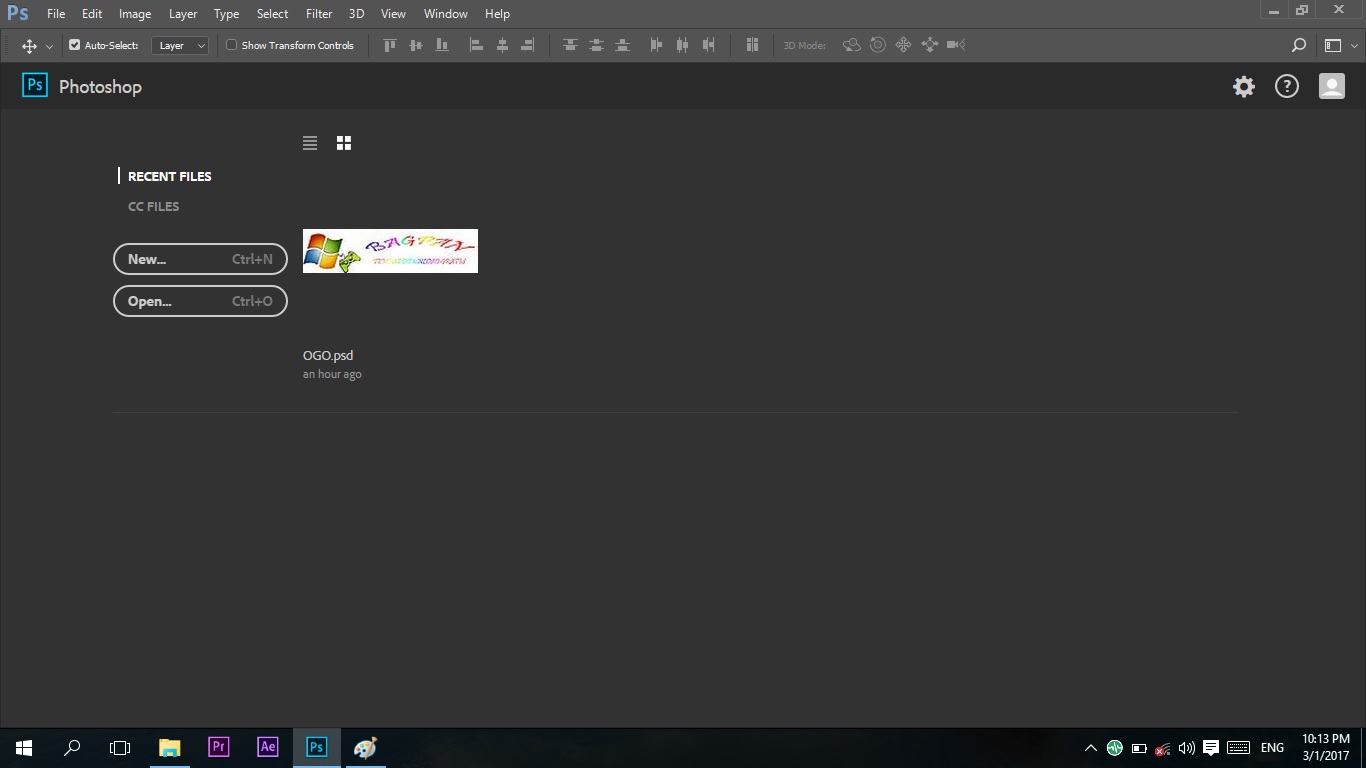This screenshot has height=768, width=1366.
Task: Click the Distribute left edges icon
Action: tap(656, 45)
